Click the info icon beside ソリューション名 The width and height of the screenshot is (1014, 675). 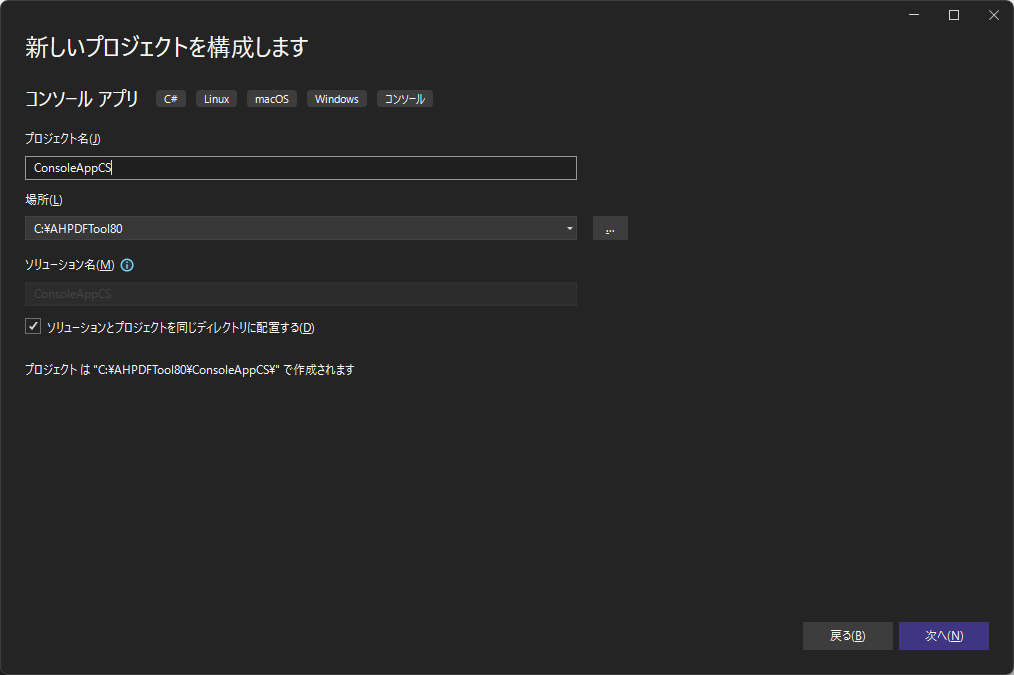tap(126, 265)
